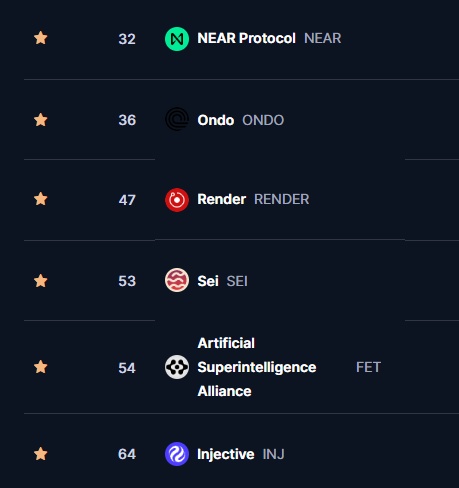The height and width of the screenshot is (488, 459).
Task: Open the Ondo coin page link
Action: coord(215,120)
